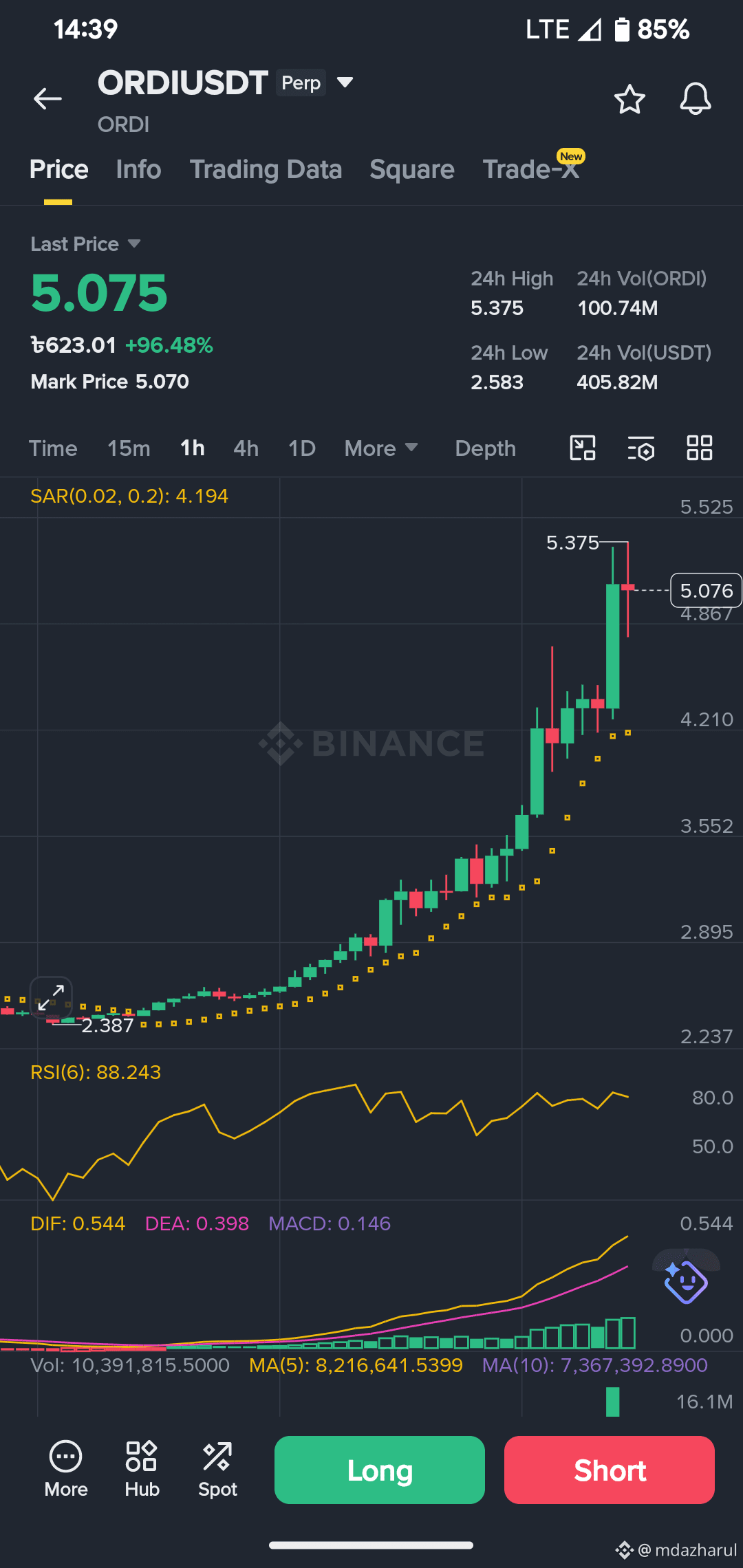The image size is (743, 1568).
Task: Tap the Mark Price 5.070 text
Action: 109,382
